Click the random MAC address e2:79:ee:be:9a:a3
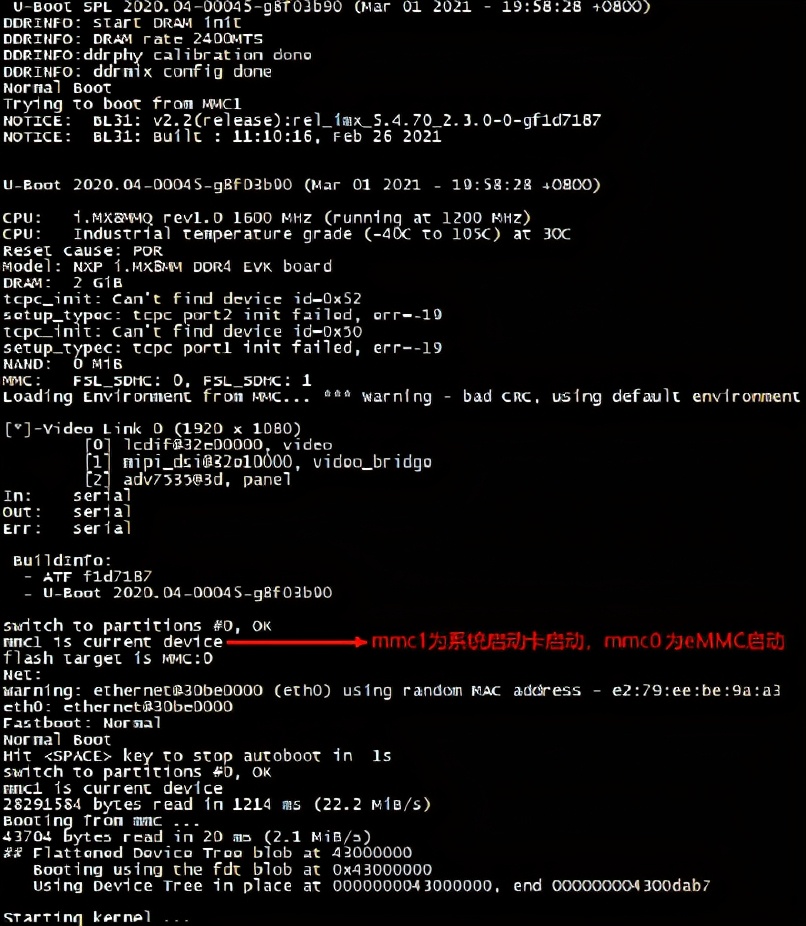Screen dimensions: 806x926 point(696,690)
